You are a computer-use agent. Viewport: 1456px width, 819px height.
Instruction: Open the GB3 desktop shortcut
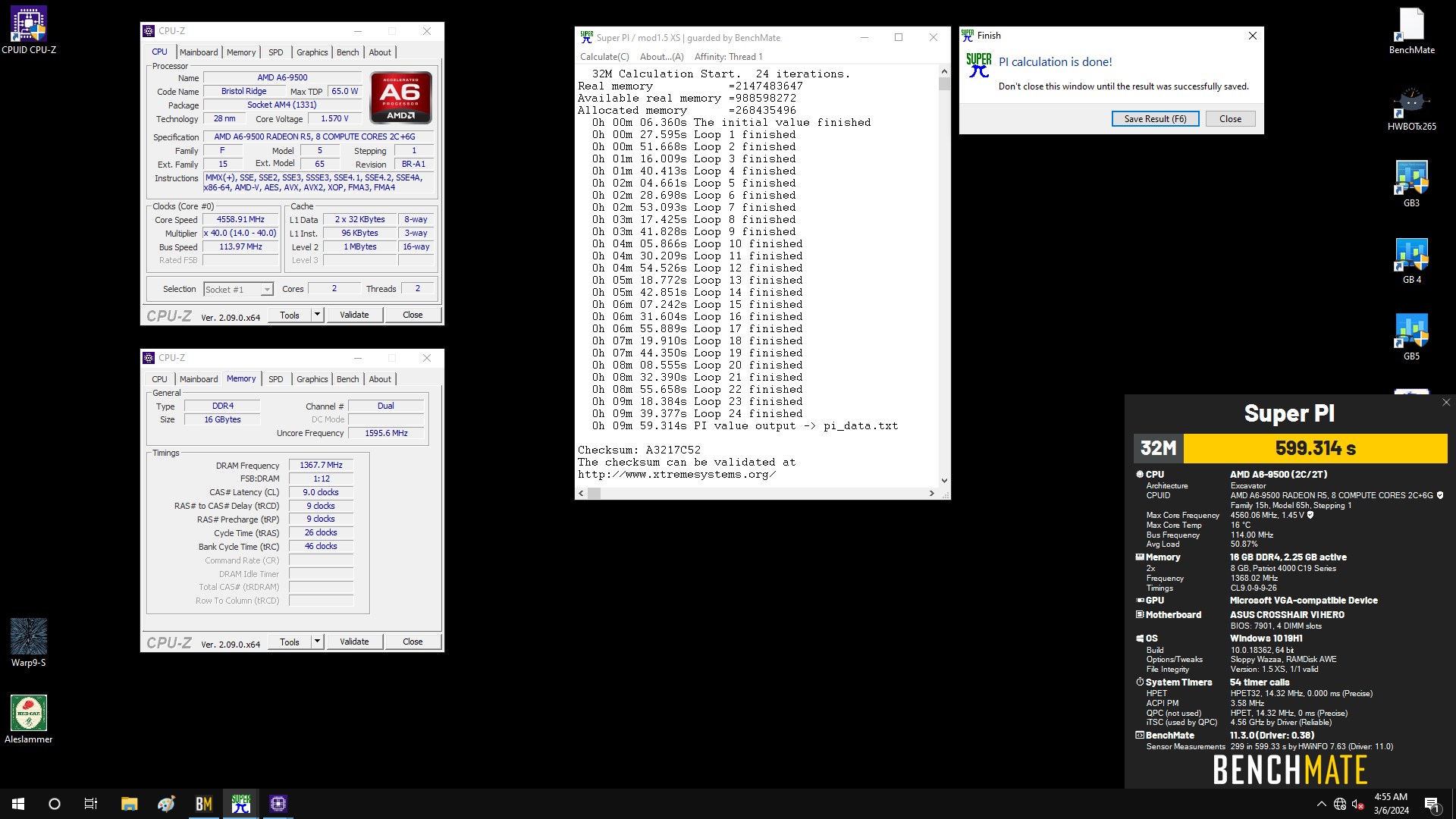tap(1411, 184)
